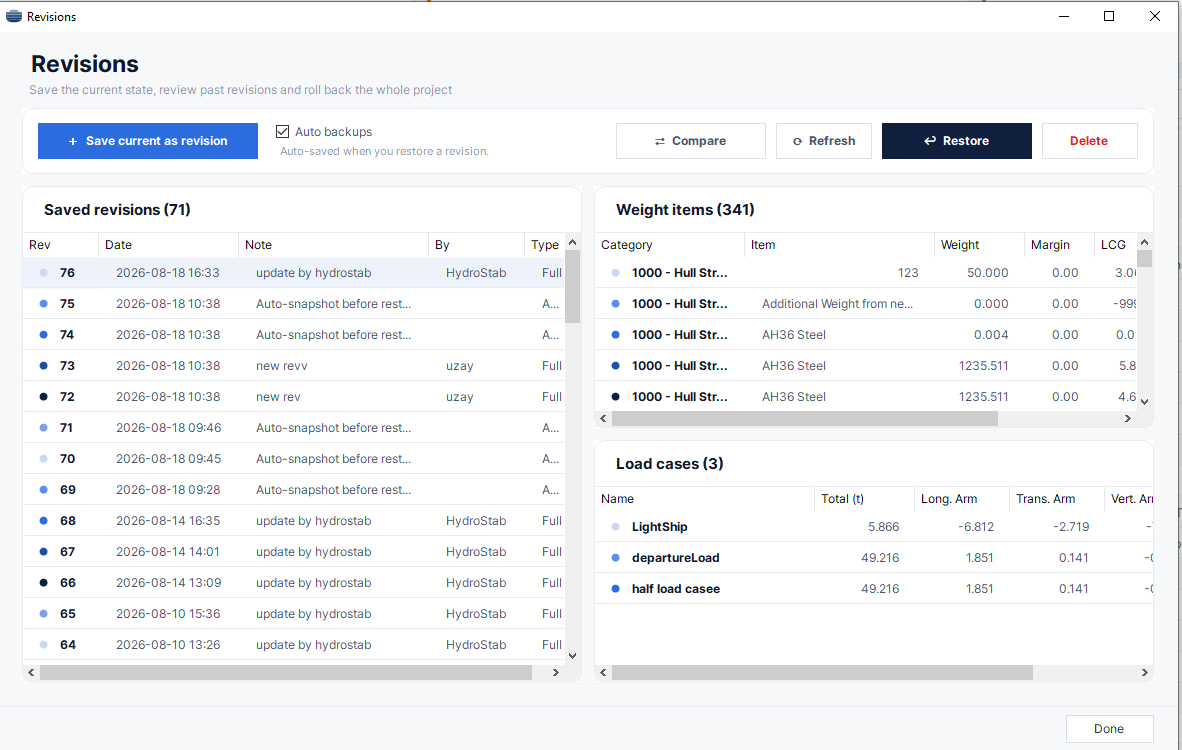Select the half load casee row
This screenshot has height=750, width=1182.
click(x=874, y=589)
